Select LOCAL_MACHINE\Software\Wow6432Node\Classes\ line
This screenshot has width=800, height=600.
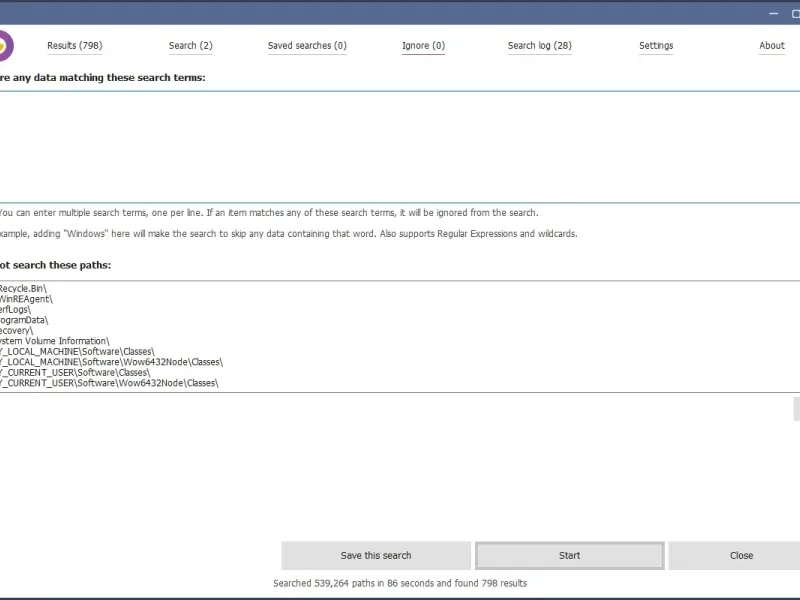click(x=111, y=362)
